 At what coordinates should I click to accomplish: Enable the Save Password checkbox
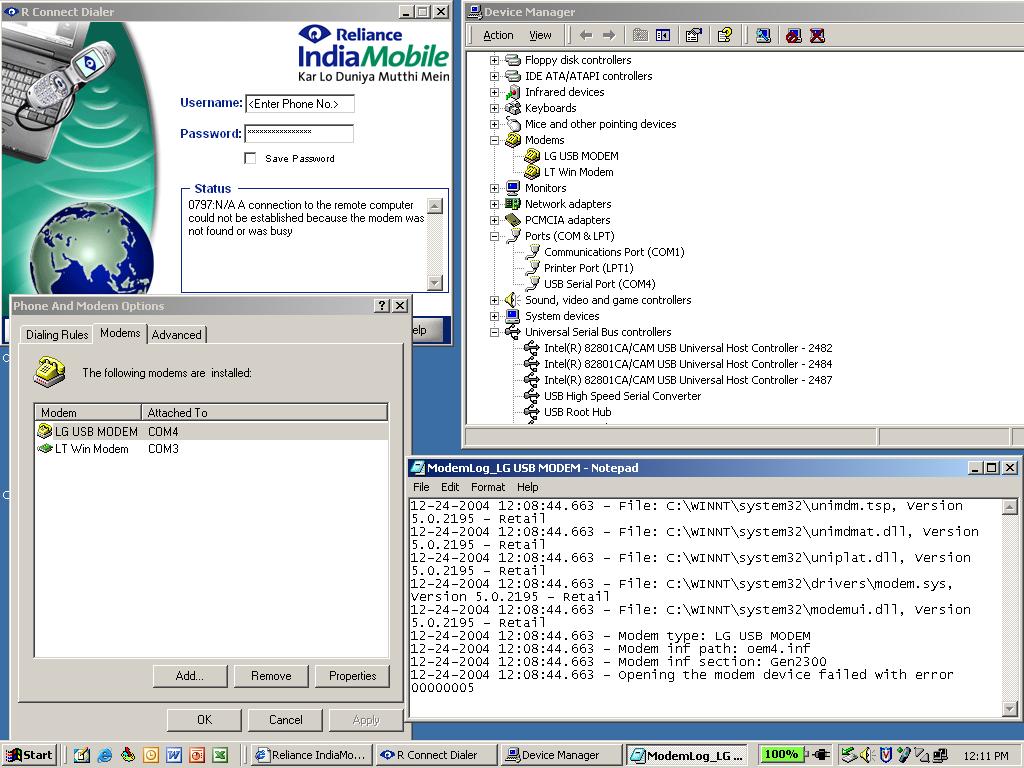click(250, 158)
